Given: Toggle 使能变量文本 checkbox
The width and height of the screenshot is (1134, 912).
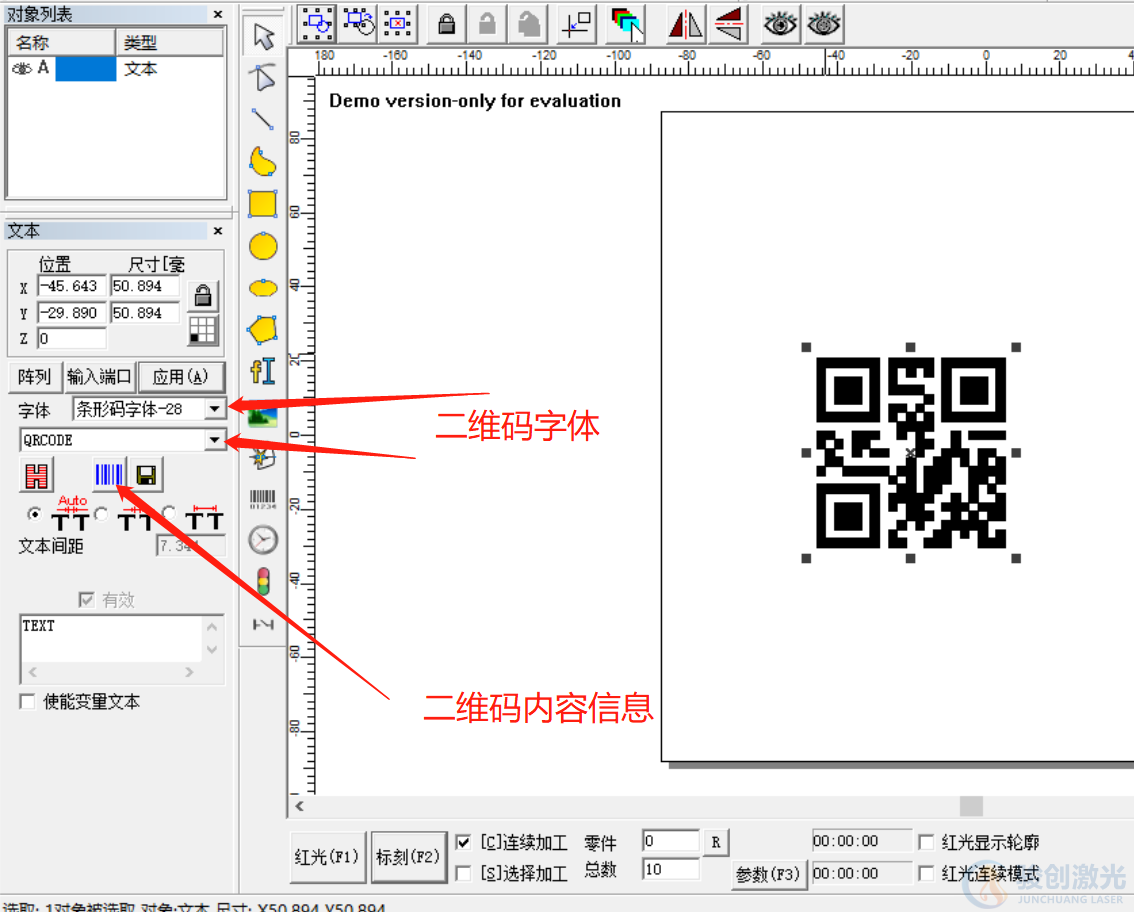Looking at the screenshot, I should pyautogui.click(x=27, y=702).
